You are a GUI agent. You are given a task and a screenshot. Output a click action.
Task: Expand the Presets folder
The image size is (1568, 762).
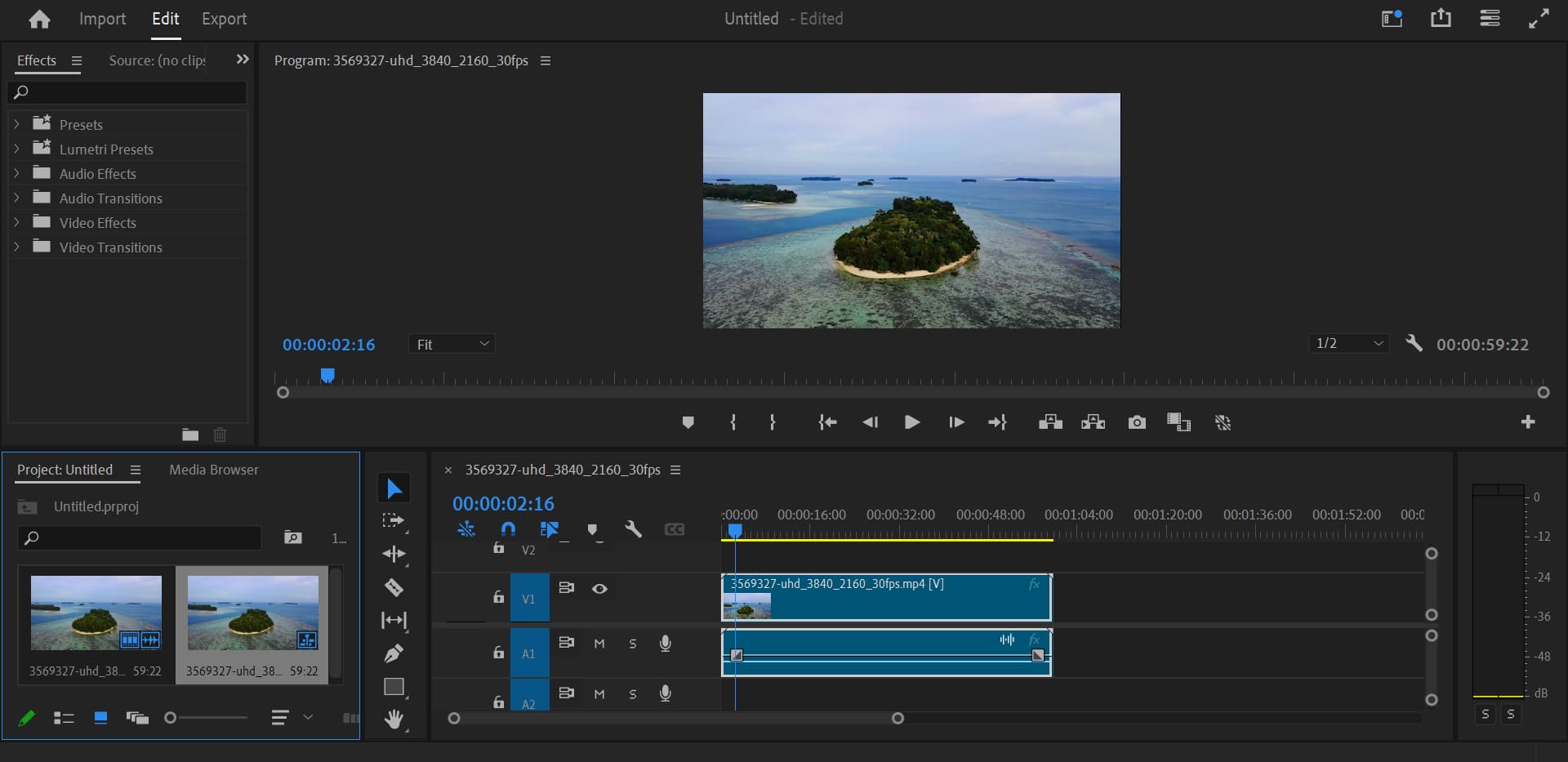click(x=16, y=124)
